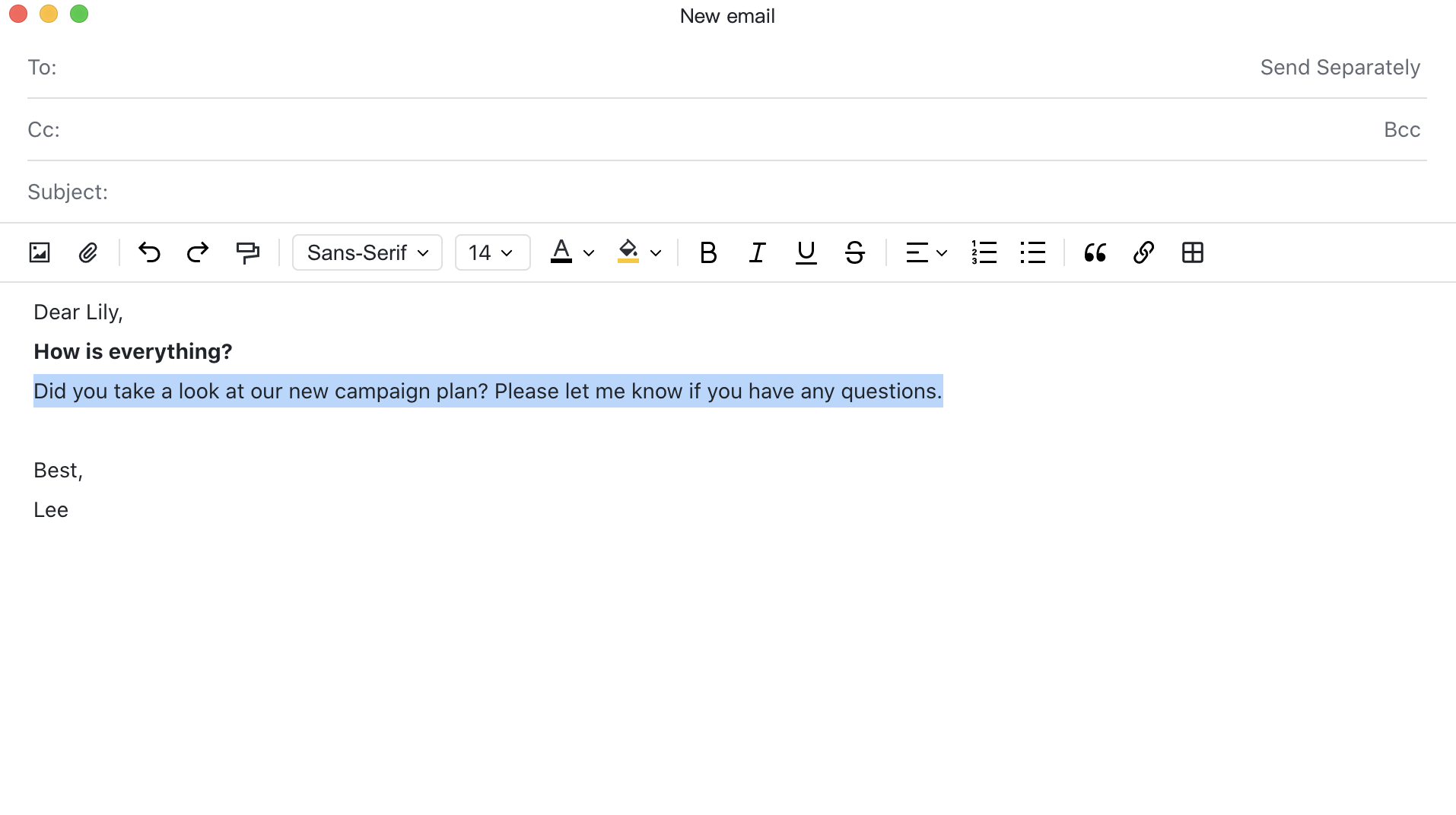Viewport: 1456px width, 815px height.
Task: Toggle underline on selected text
Action: 806,252
